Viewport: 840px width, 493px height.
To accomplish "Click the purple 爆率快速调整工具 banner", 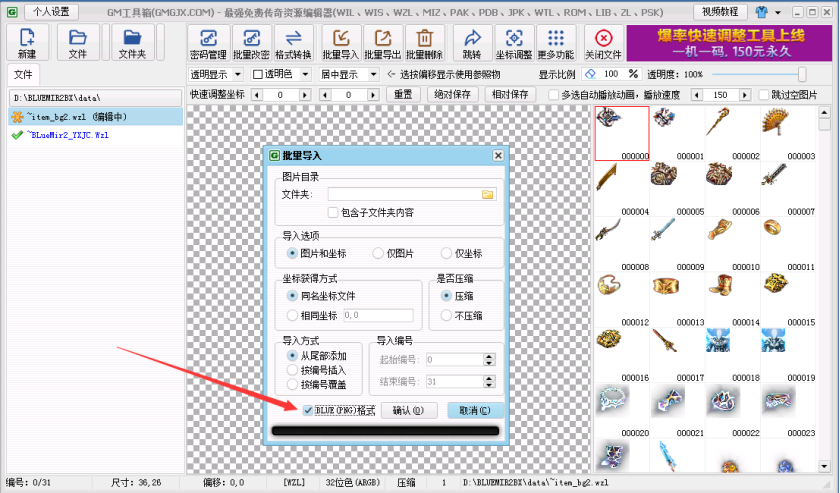I will (731, 43).
